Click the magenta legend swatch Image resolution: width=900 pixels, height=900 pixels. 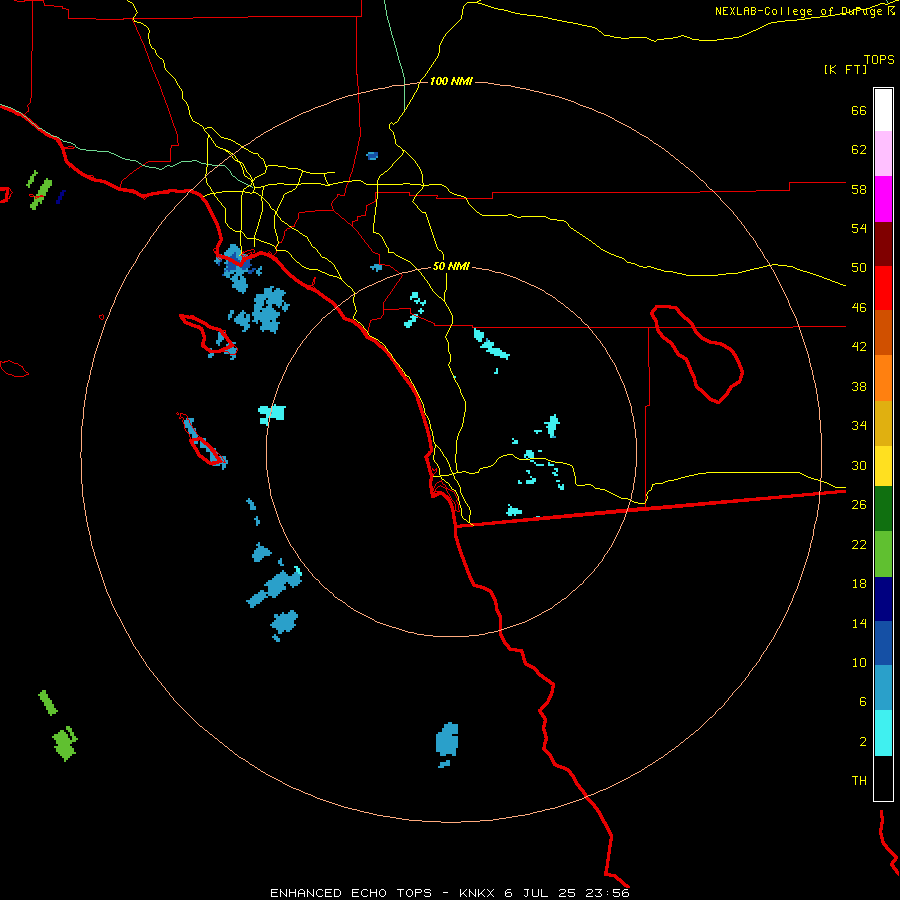883,199
